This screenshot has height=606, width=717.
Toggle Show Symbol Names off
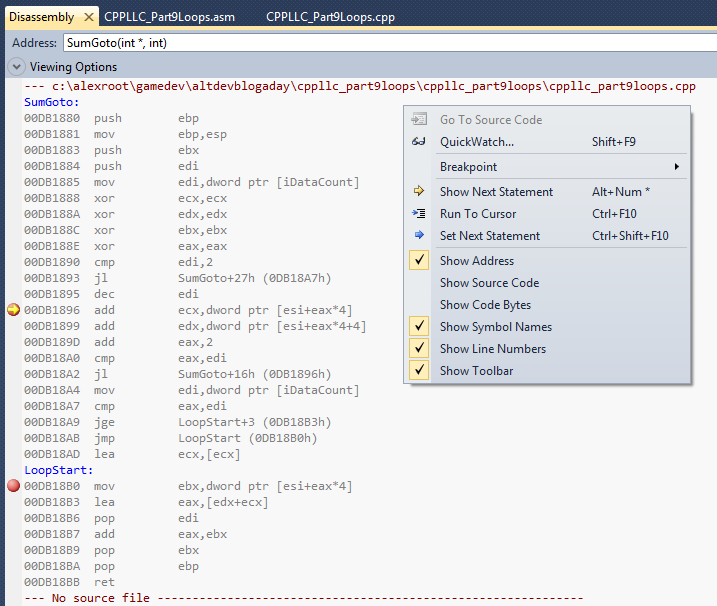pyautogui.click(x=495, y=327)
